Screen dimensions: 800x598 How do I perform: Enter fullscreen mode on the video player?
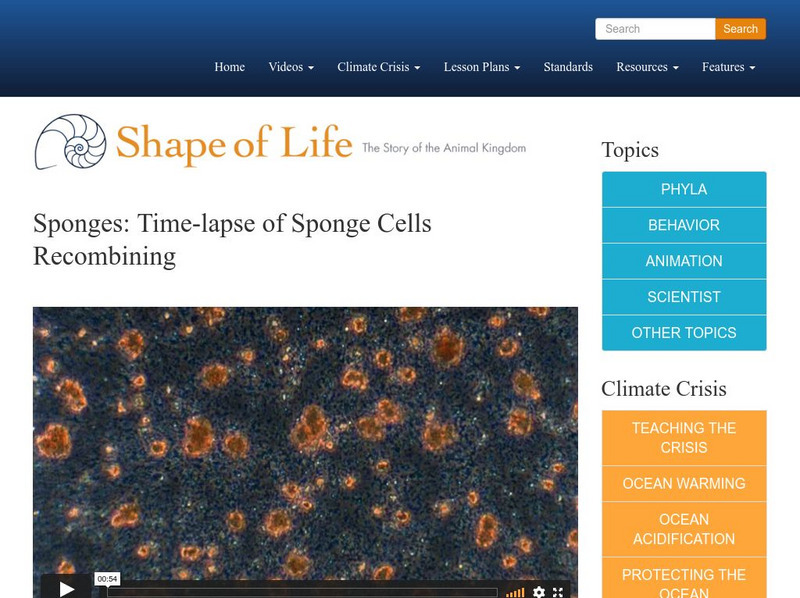pyautogui.click(x=558, y=590)
